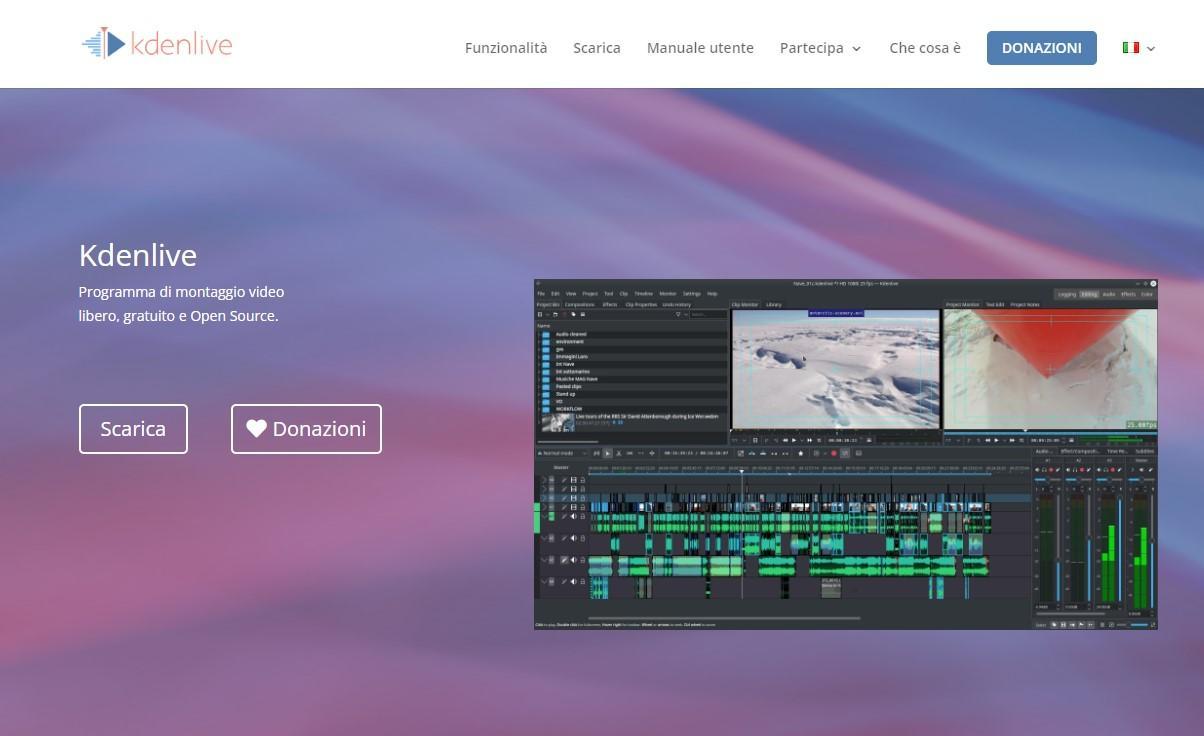Click the outlined Scarica button under the tagline

tap(133, 429)
